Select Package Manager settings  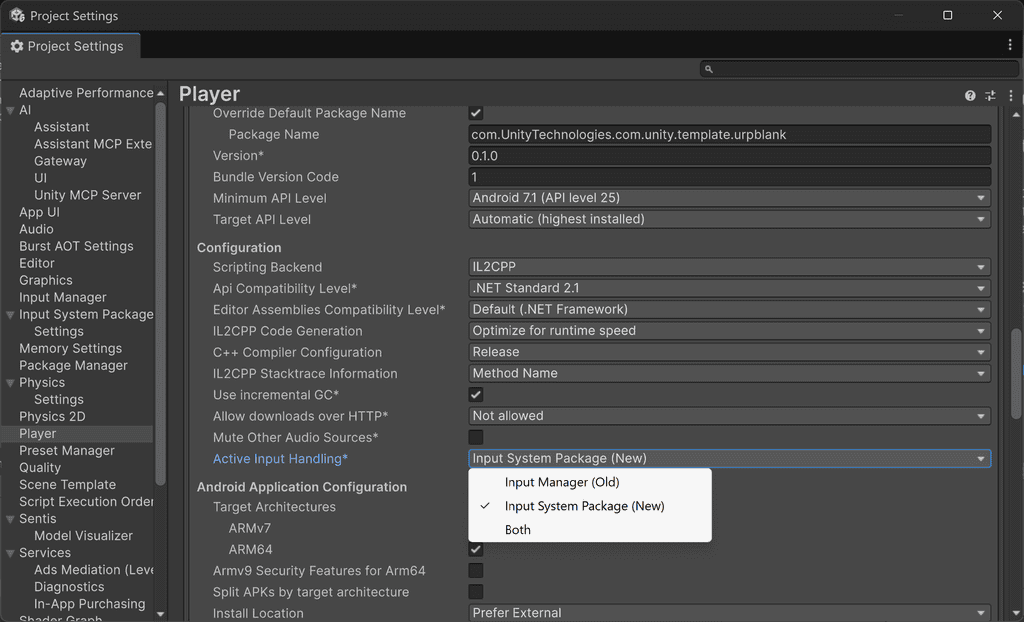pyautogui.click(x=73, y=365)
